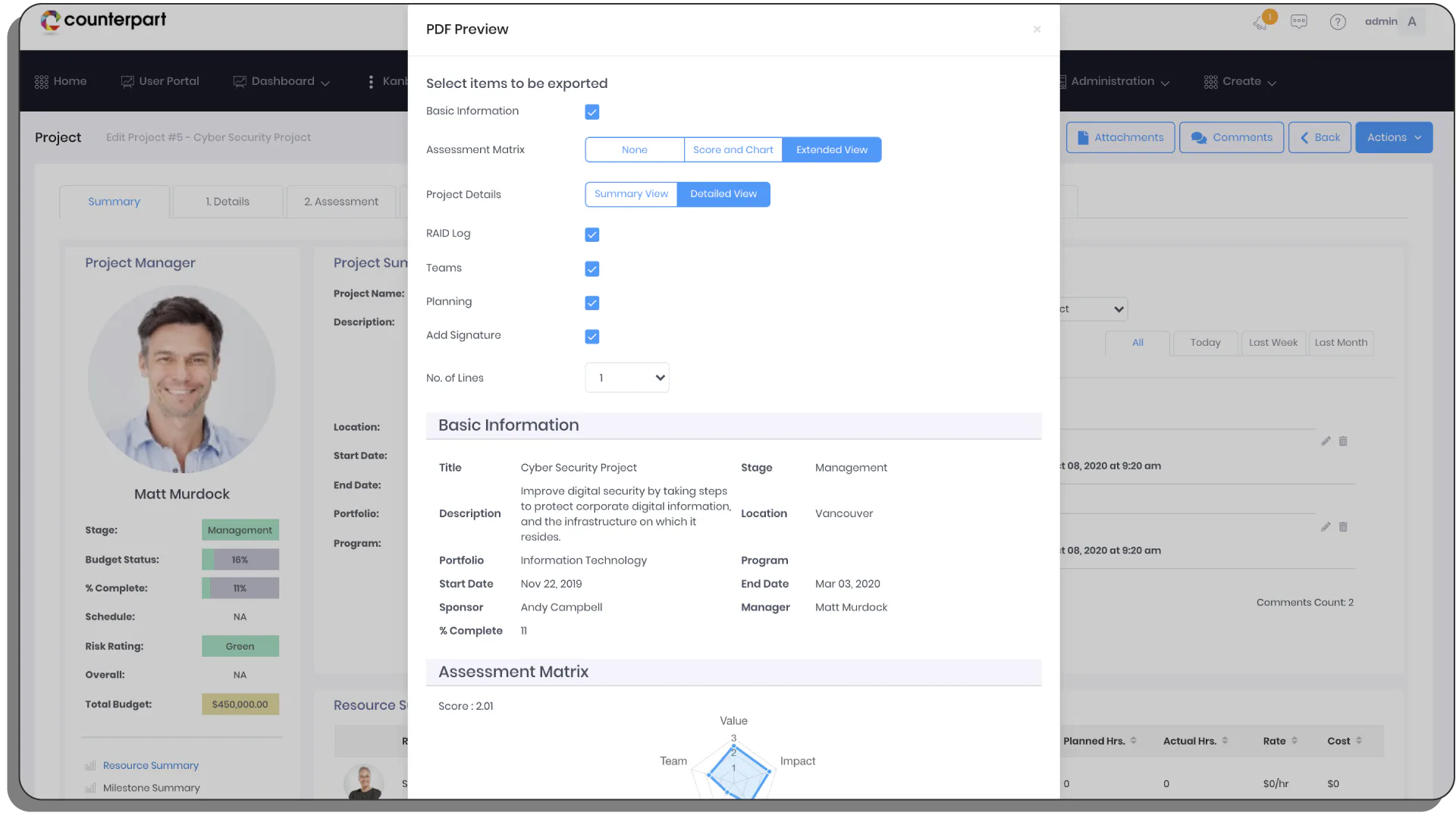Click the edit pencil for second comment
Screen dimensions: 1456x819
tap(1326, 527)
